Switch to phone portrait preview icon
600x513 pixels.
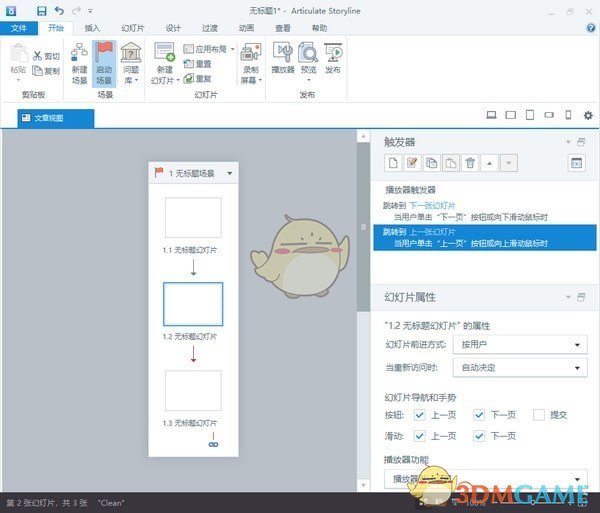point(568,115)
